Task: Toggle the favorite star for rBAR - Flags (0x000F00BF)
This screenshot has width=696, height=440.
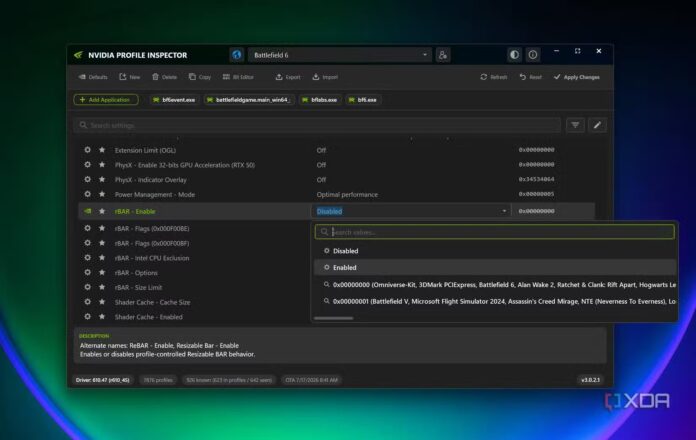Action: coord(102,243)
